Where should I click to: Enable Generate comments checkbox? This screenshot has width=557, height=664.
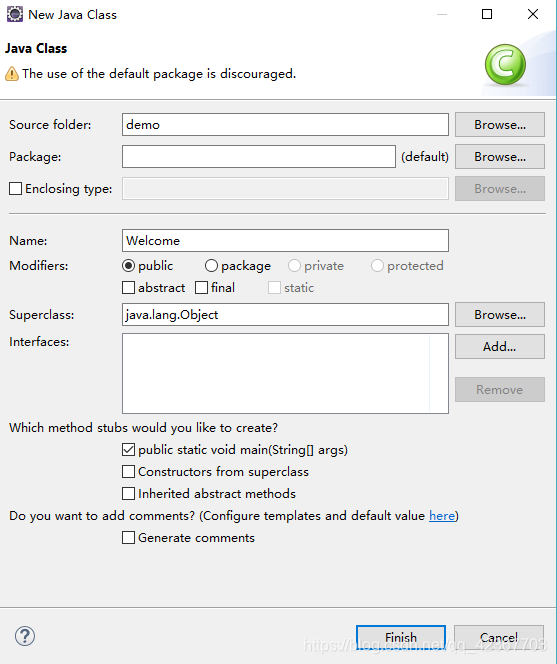point(128,537)
